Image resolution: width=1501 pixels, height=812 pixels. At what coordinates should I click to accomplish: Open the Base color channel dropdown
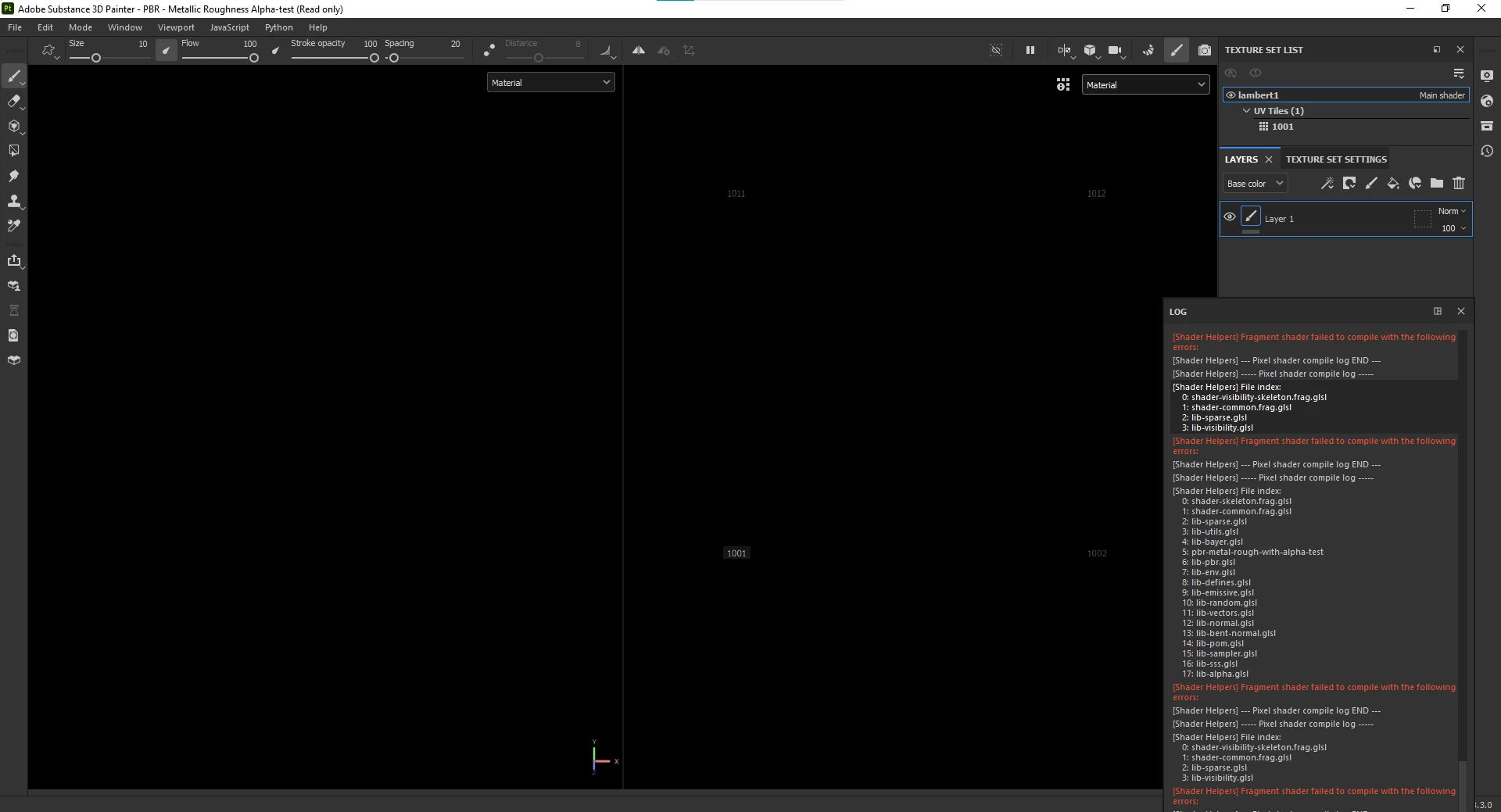click(1255, 184)
